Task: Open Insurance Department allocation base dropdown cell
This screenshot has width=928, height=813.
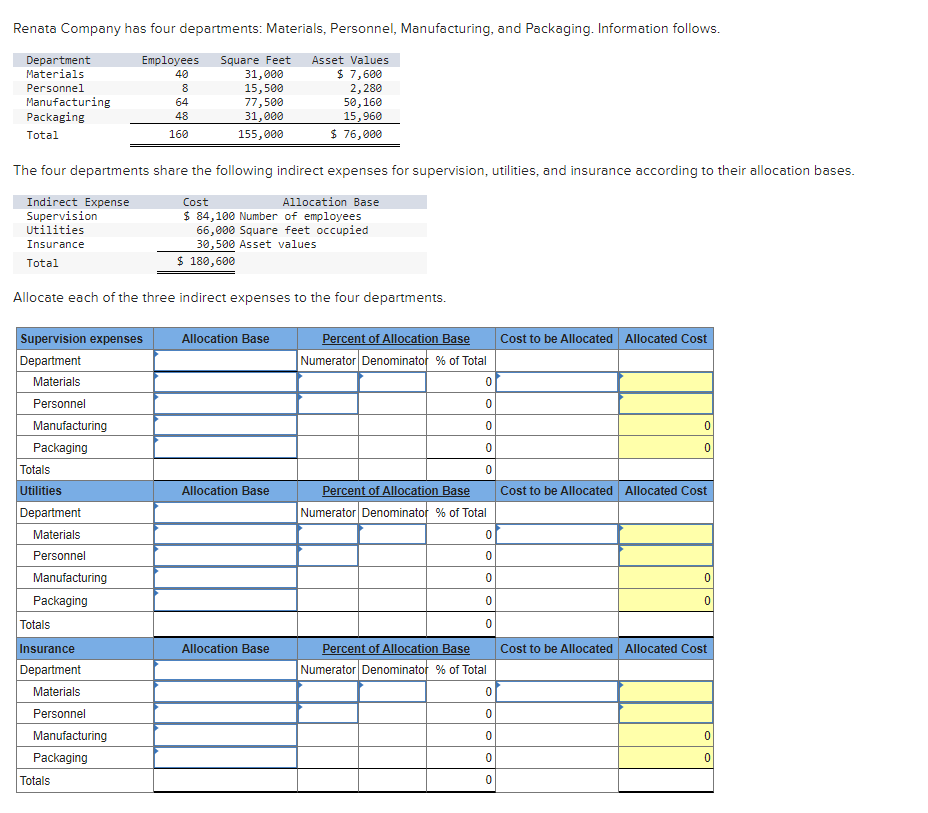Action: 225,670
